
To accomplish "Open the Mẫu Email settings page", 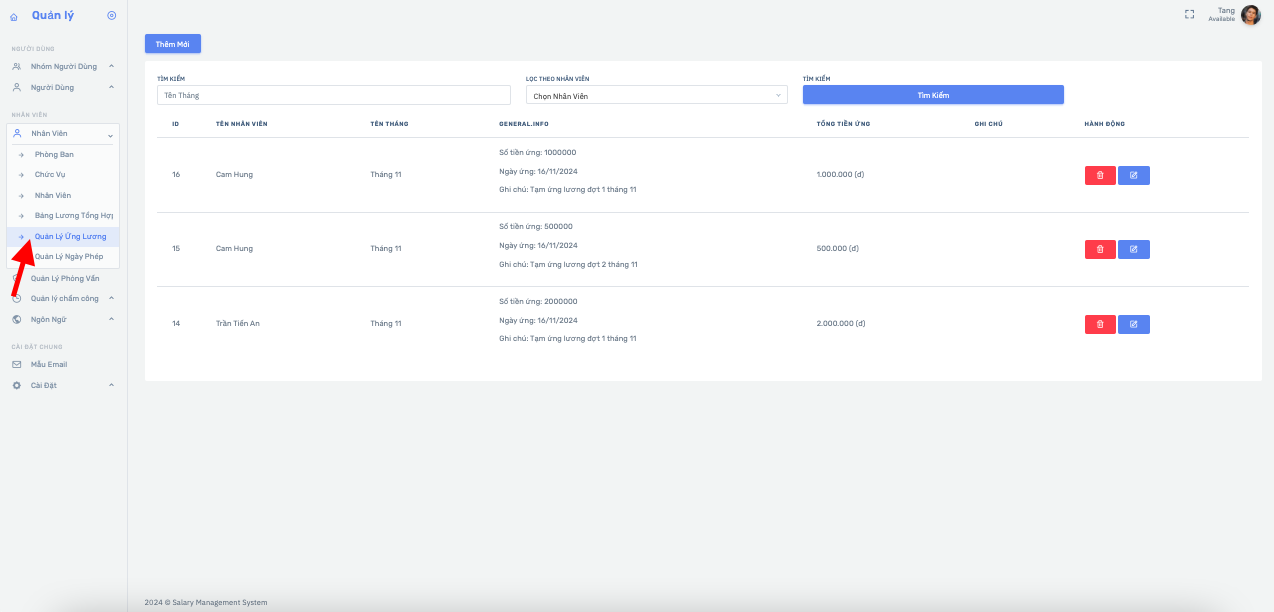I will pos(49,364).
